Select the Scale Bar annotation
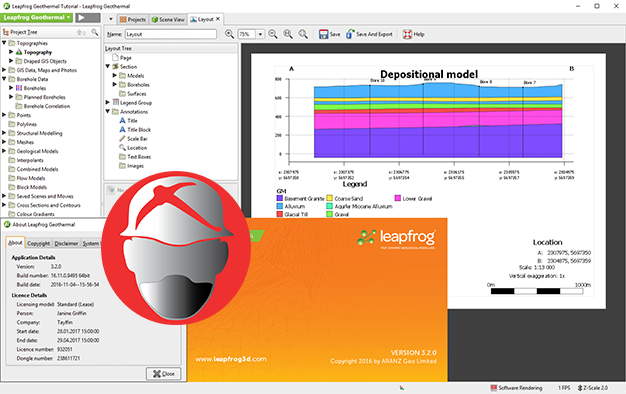This screenshot has width=626, height=394. point(137,139)
